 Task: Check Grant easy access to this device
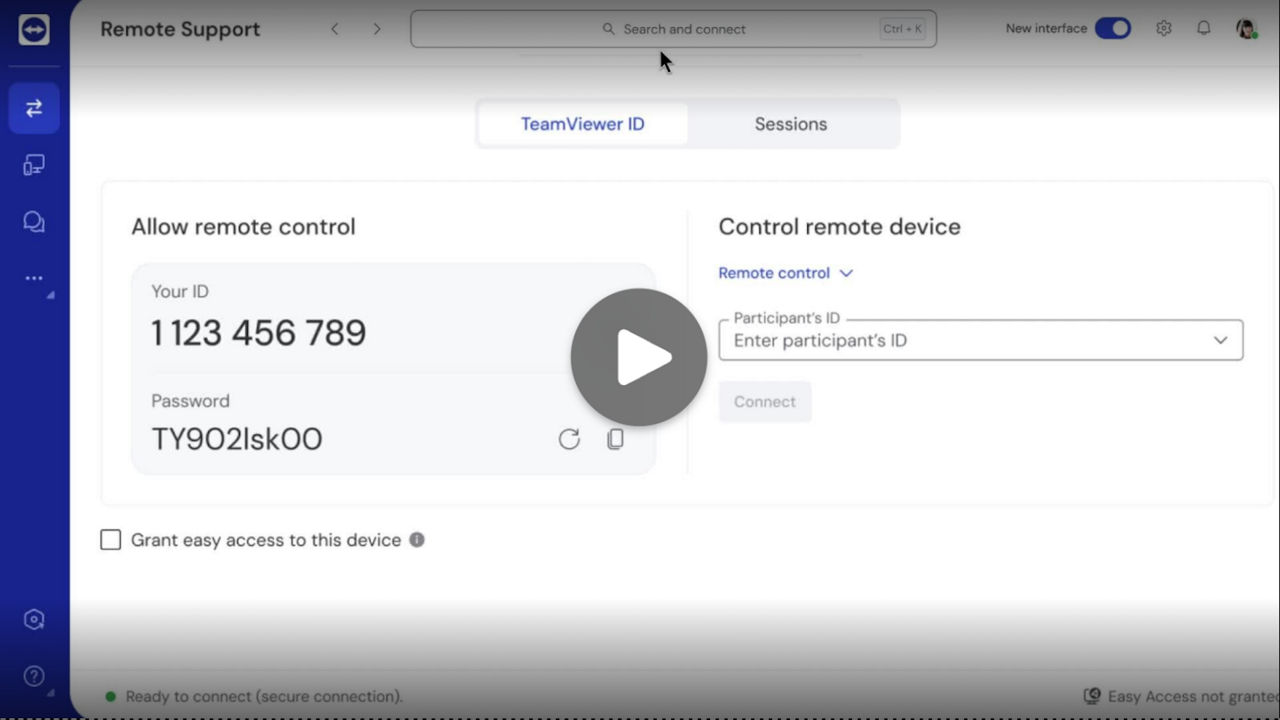point(111,540)
